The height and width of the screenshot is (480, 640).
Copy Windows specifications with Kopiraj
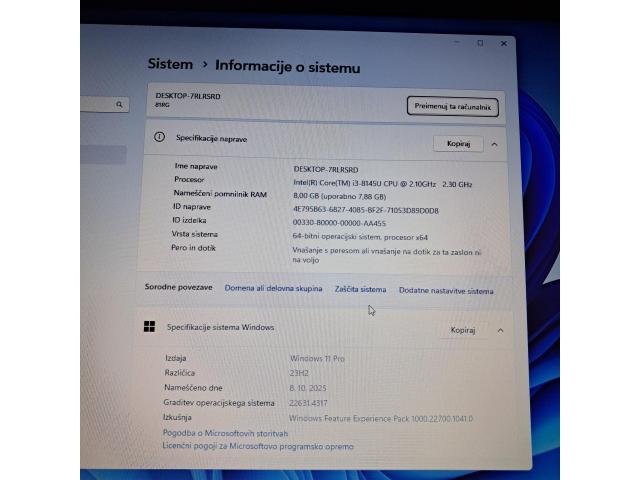pyautogui.click(x=462, y=329)
